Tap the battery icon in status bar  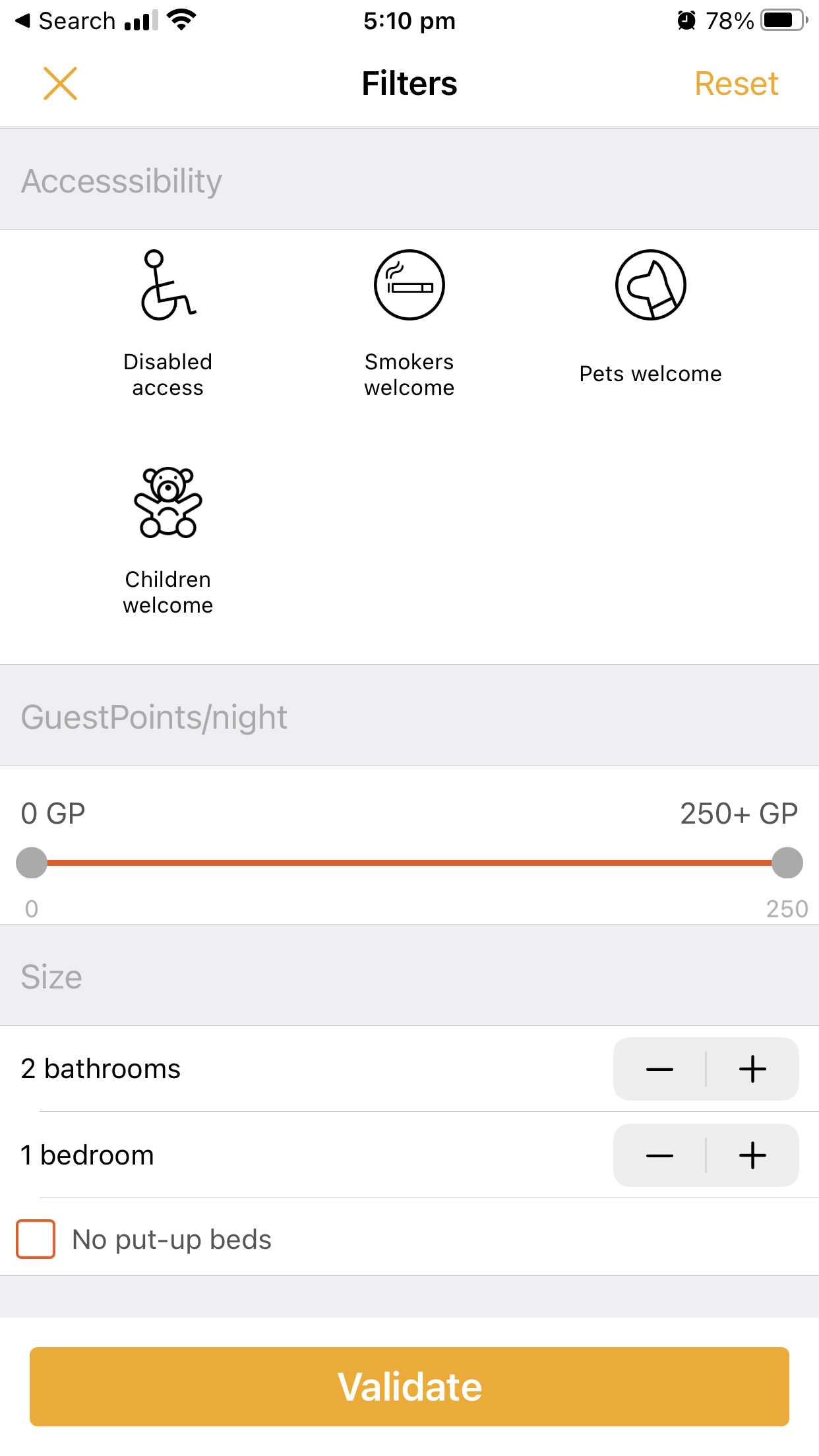pos(783,20)
